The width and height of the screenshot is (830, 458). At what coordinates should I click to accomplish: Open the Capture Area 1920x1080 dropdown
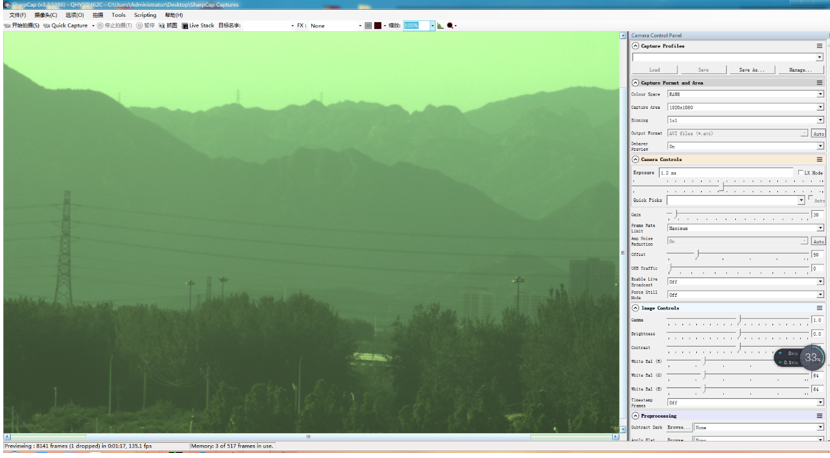(x=745, y=107)
